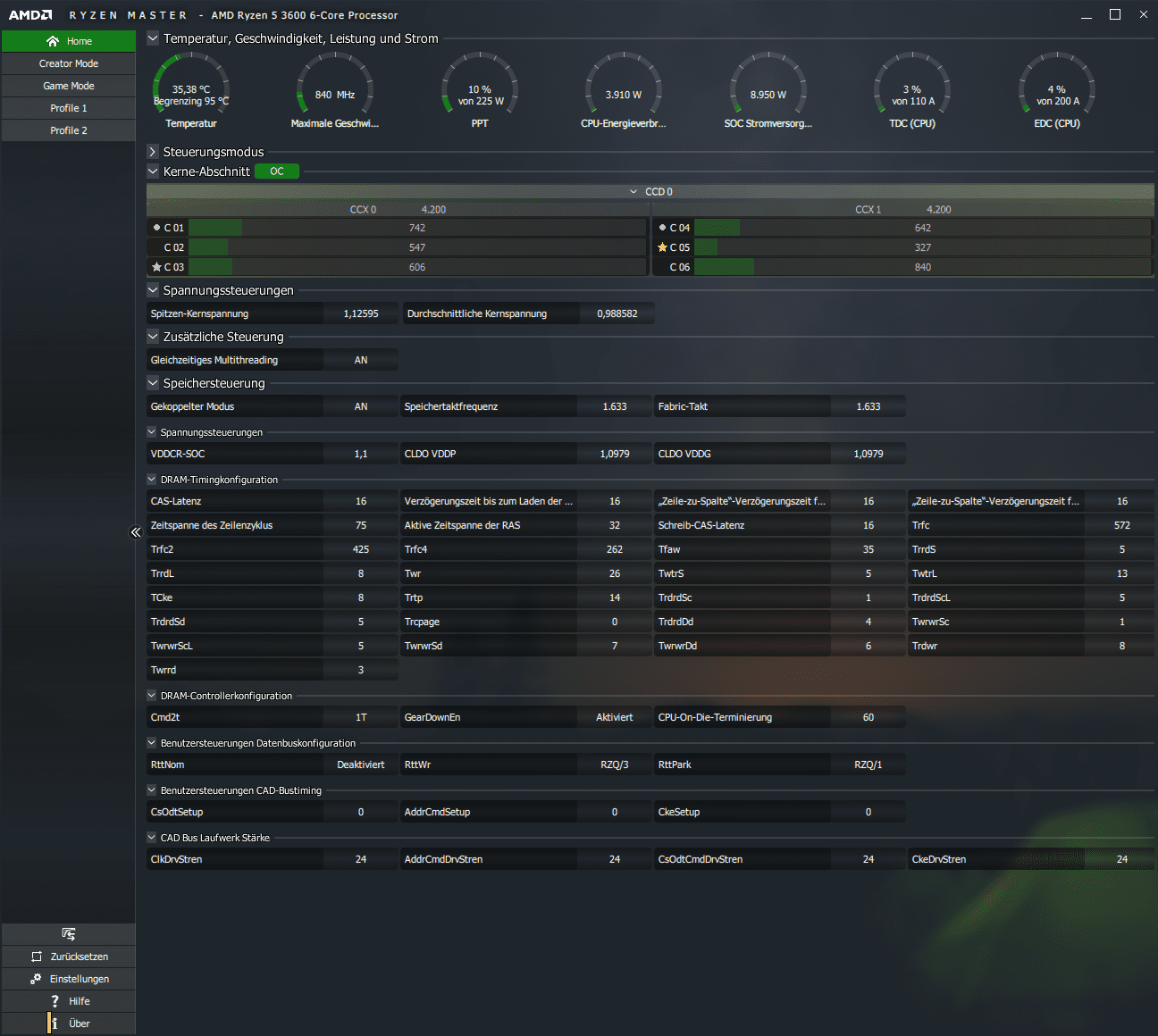Collapse the DRAM-Timingkonfiguration subsection
The width and height of the screenshot is (1158, 1036).
pos(152,480)
